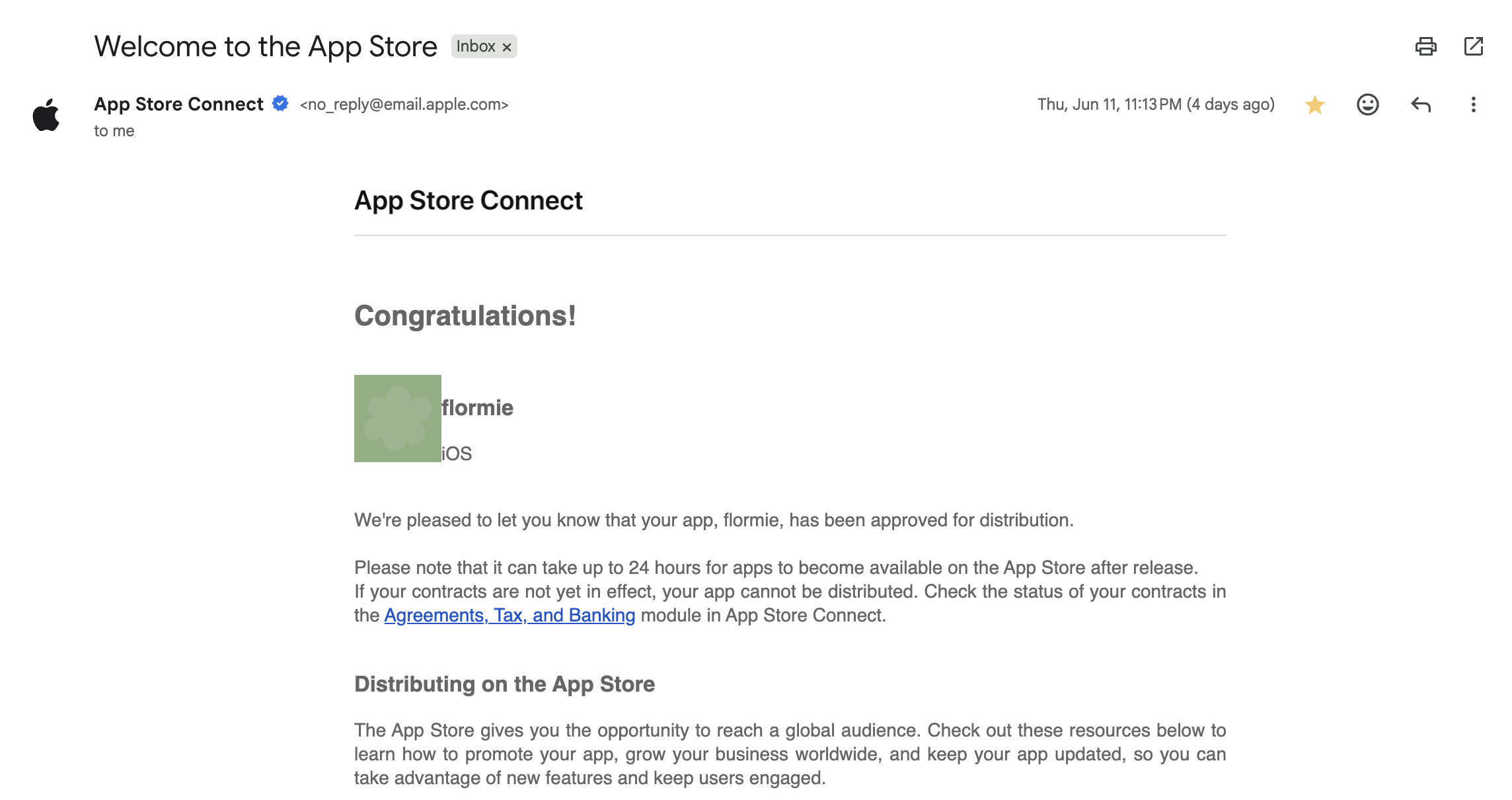
Task: Click blue verified sender badge
Action: 280,104
